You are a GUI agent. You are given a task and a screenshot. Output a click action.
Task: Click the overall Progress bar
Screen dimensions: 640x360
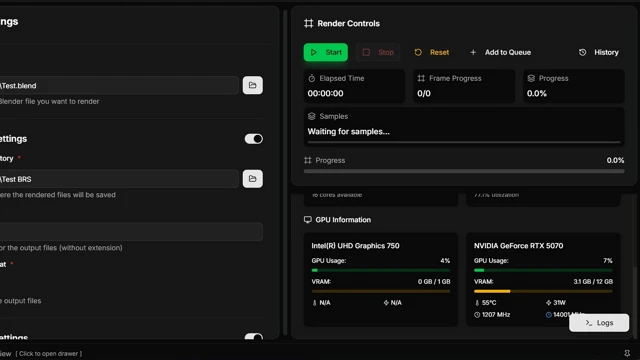tap(464, 171)
